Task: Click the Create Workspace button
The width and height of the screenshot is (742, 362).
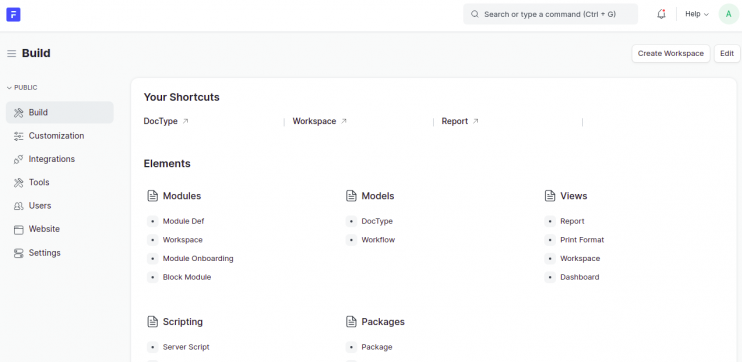Action: [671, 53]
